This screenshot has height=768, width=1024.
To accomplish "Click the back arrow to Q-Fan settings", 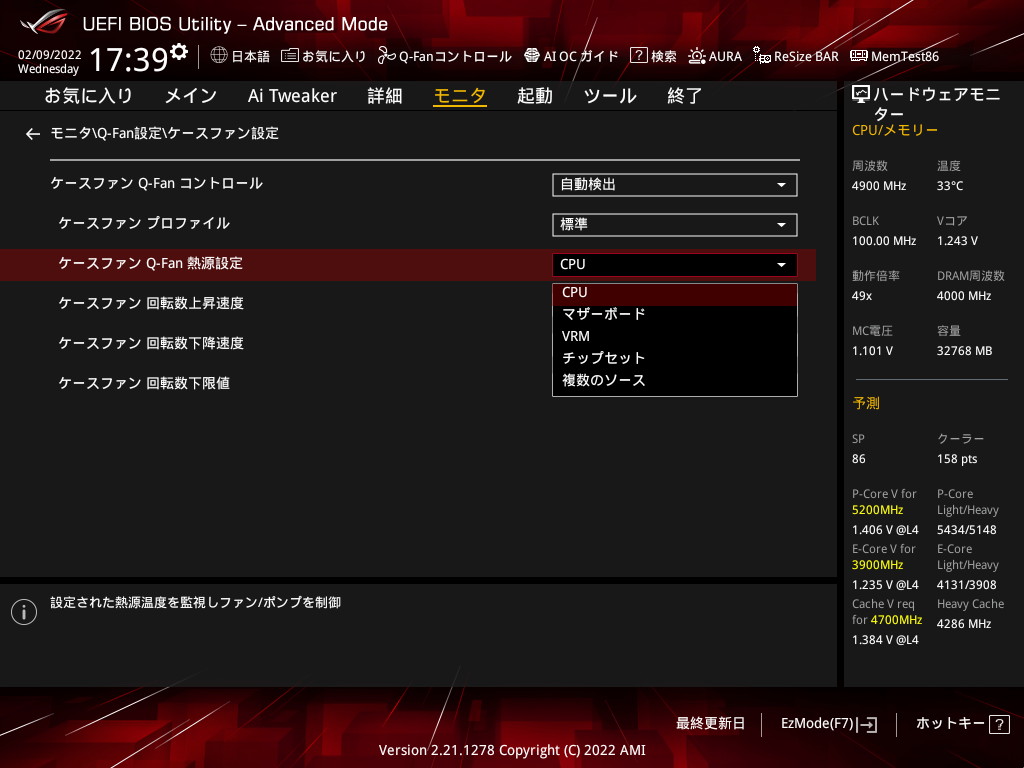I will click(33, 134).
